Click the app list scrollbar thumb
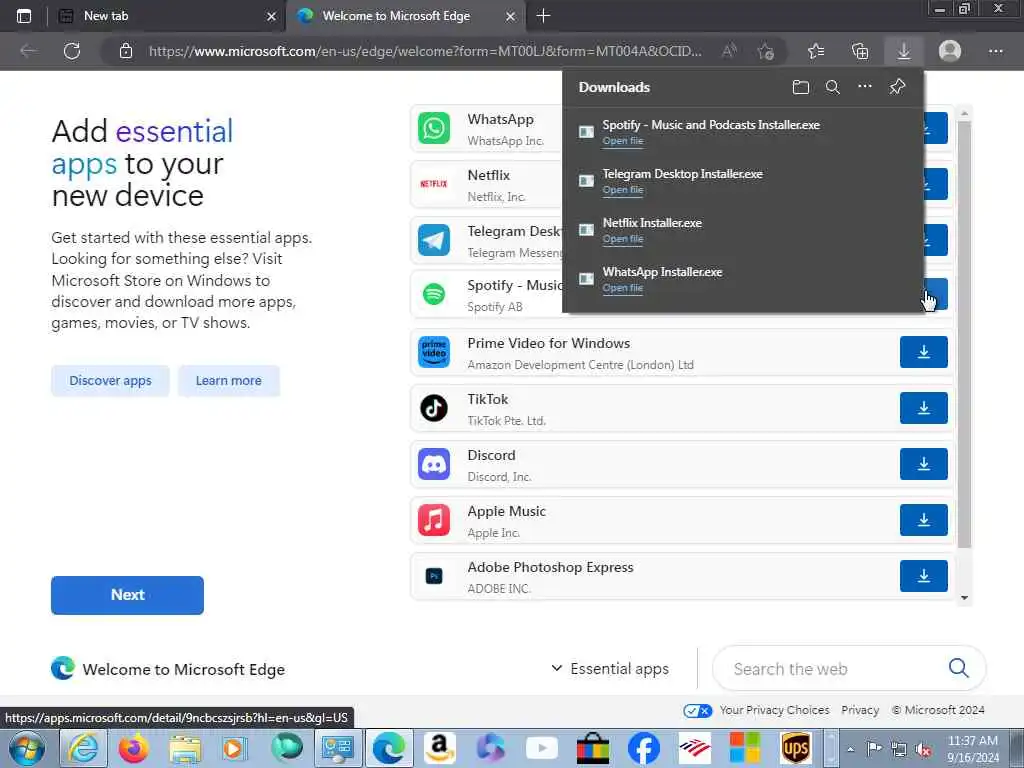Image resolution: width=1024 pixels, height=768 pixels. point(965,333)
